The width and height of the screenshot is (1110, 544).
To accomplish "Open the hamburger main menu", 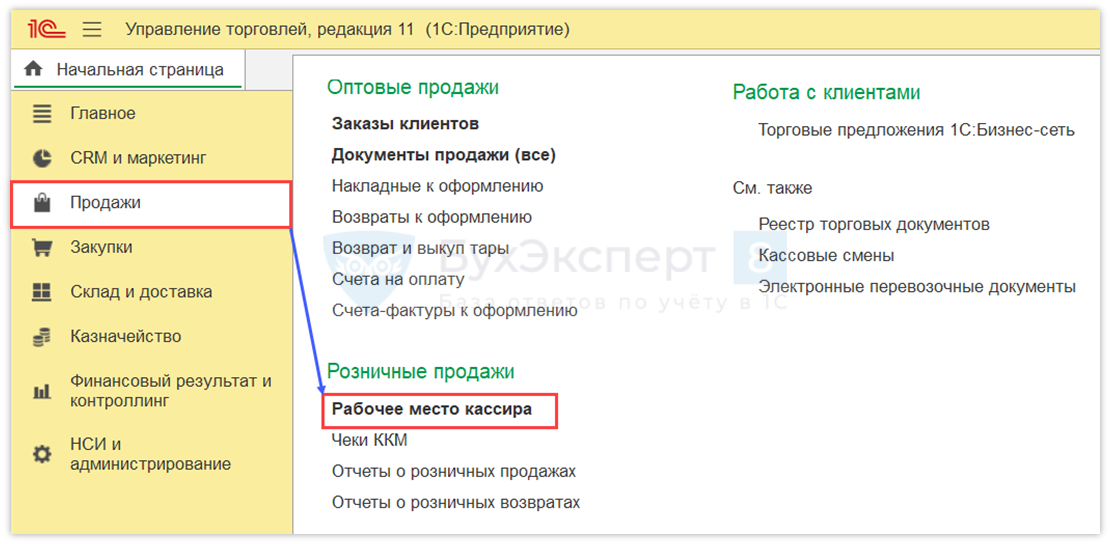I will coord(92,30).
